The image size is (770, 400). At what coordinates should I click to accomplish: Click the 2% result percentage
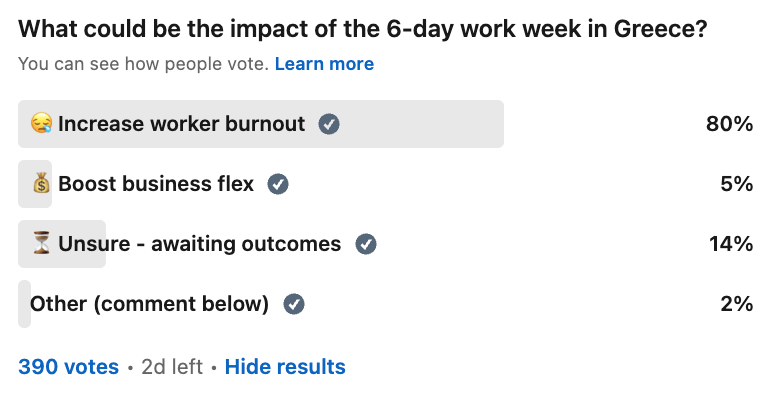coord(736,304)
